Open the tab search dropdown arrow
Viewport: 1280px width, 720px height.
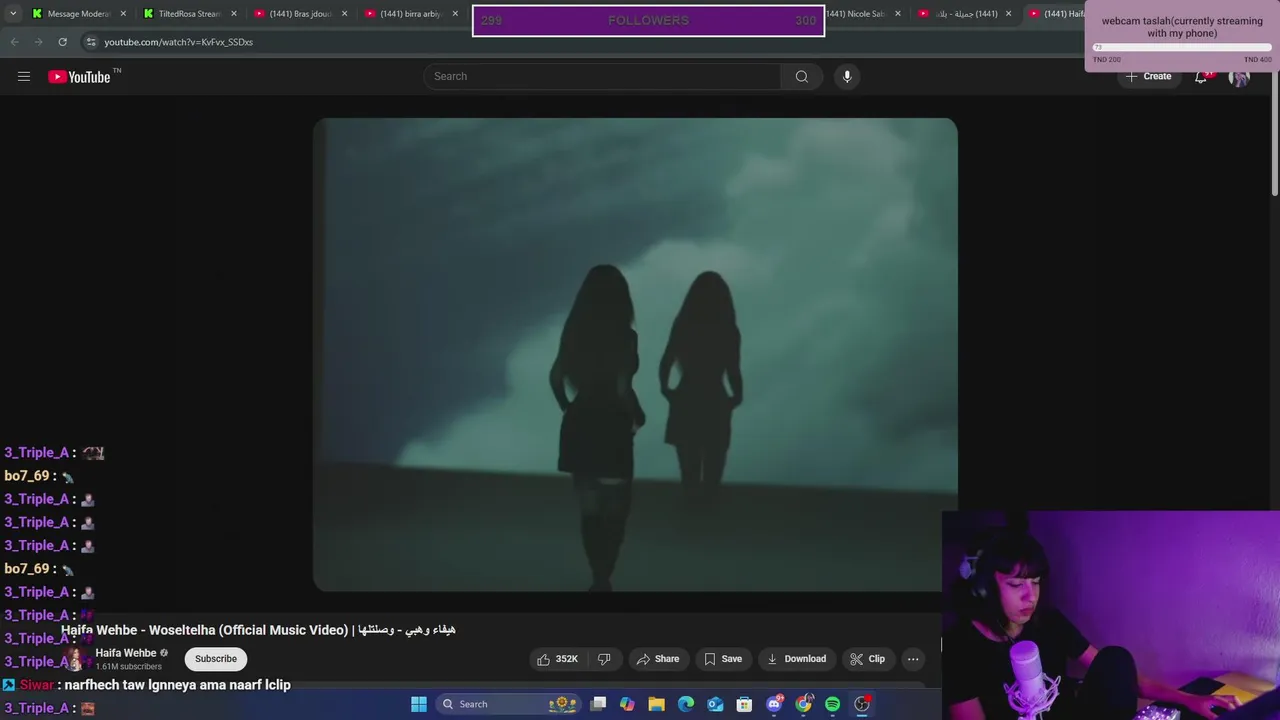(13, 14)
